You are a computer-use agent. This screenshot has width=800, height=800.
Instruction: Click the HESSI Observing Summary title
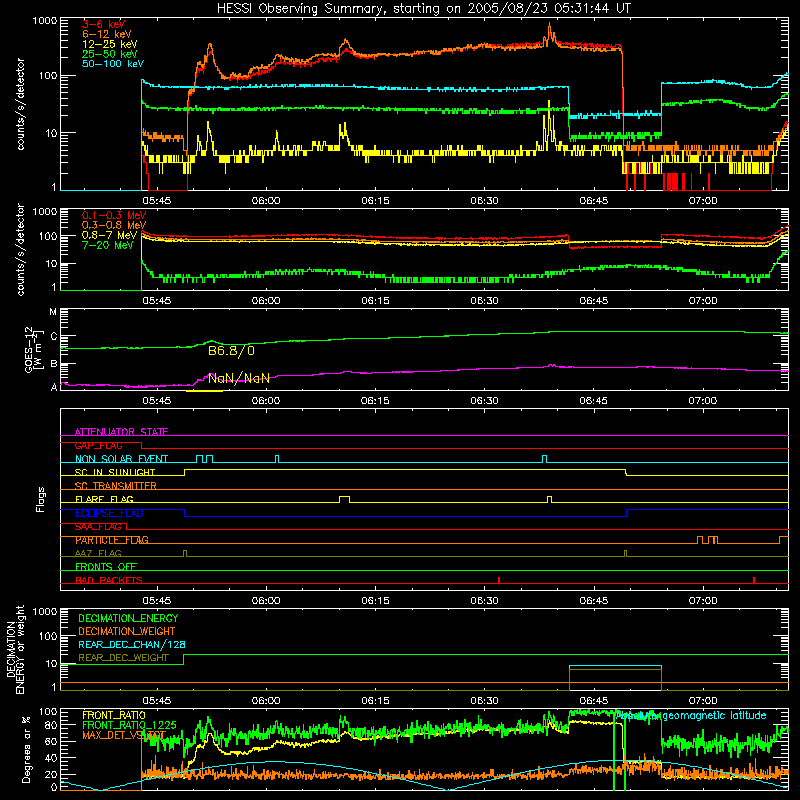(424, 9)
